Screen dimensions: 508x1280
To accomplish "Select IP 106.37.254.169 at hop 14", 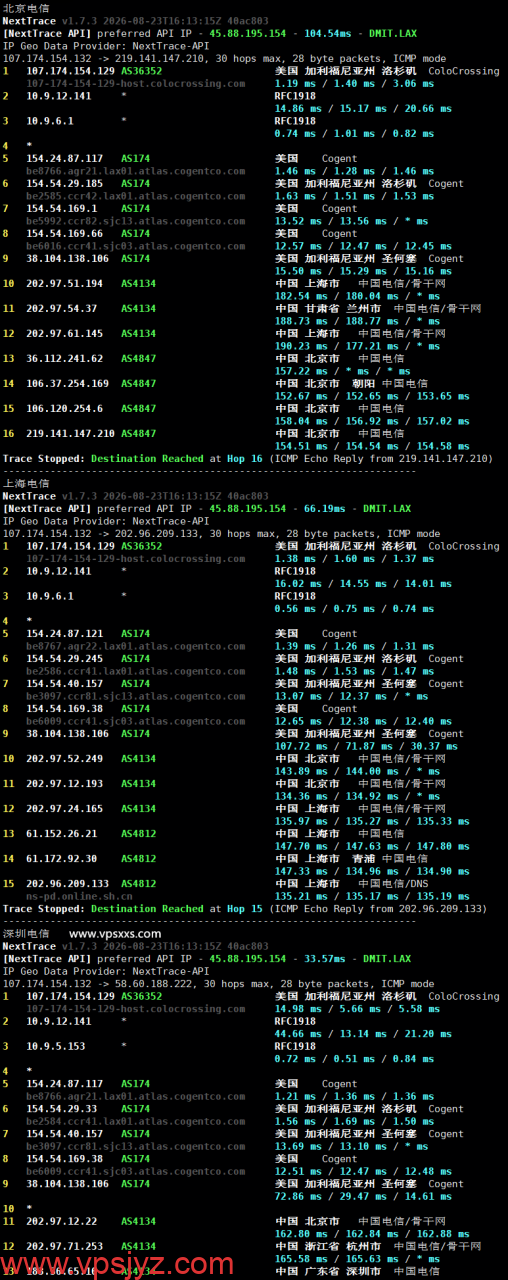I will point(67,383).
